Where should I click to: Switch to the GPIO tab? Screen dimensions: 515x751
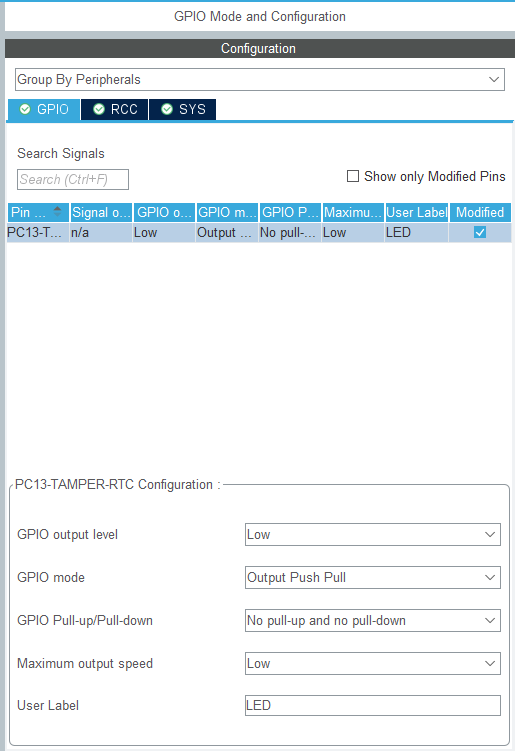click(44, 110)
